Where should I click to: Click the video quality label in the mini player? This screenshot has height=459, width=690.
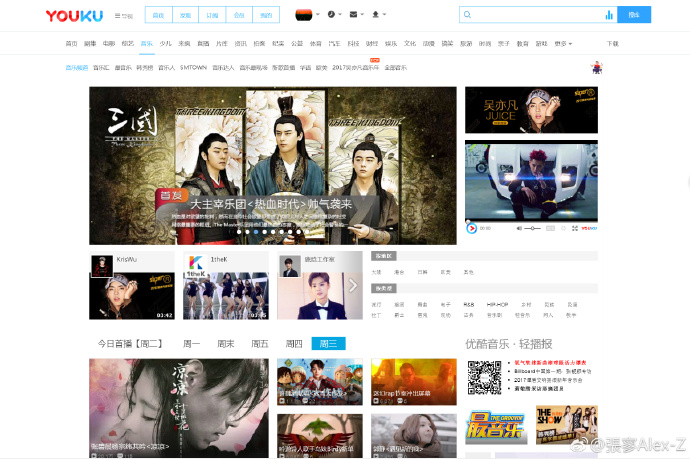tap(550, 228)
